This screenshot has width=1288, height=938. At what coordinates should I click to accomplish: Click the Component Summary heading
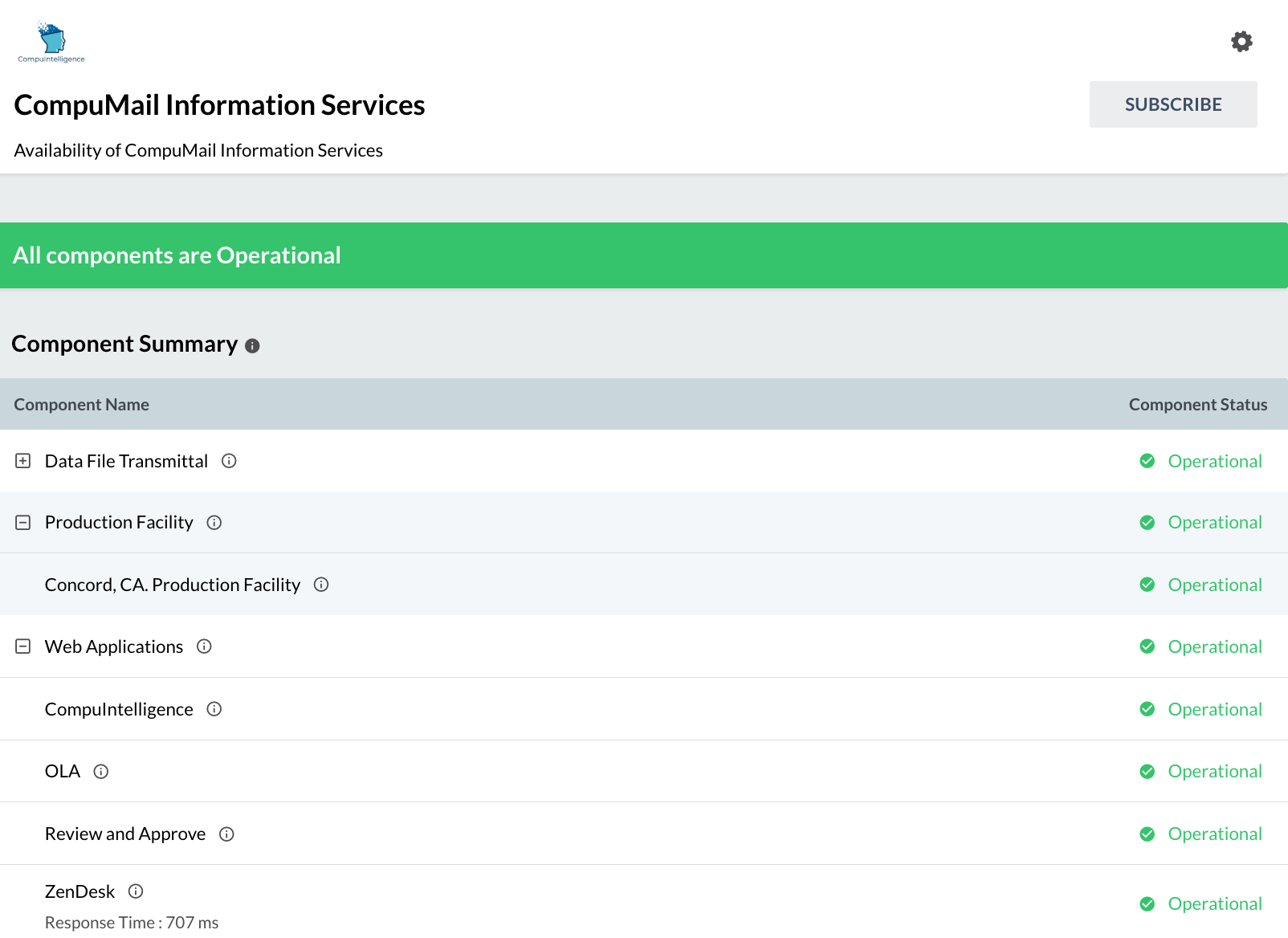tap(124, 344)
